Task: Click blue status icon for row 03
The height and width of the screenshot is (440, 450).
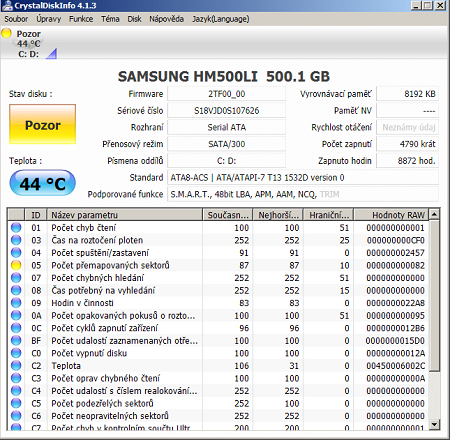Action: click(x=16, y=240)
